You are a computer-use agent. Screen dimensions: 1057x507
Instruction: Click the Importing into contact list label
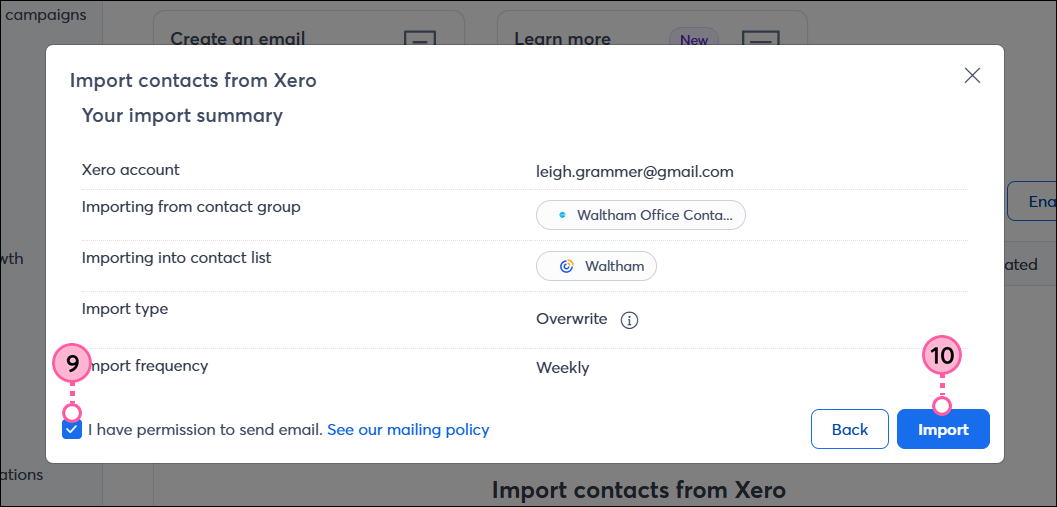point(177,258)
